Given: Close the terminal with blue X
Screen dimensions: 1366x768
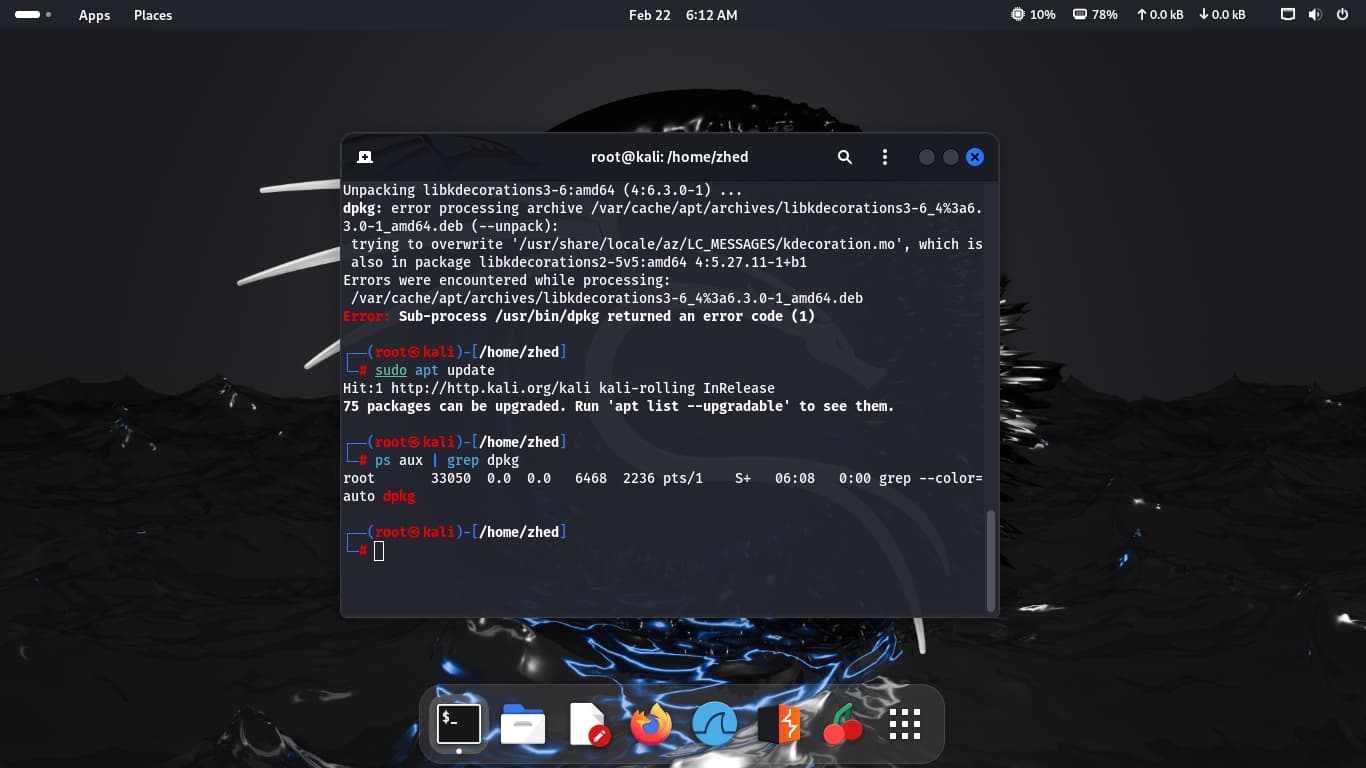Looking at the screenshot, I should click(x=975, y=157).
